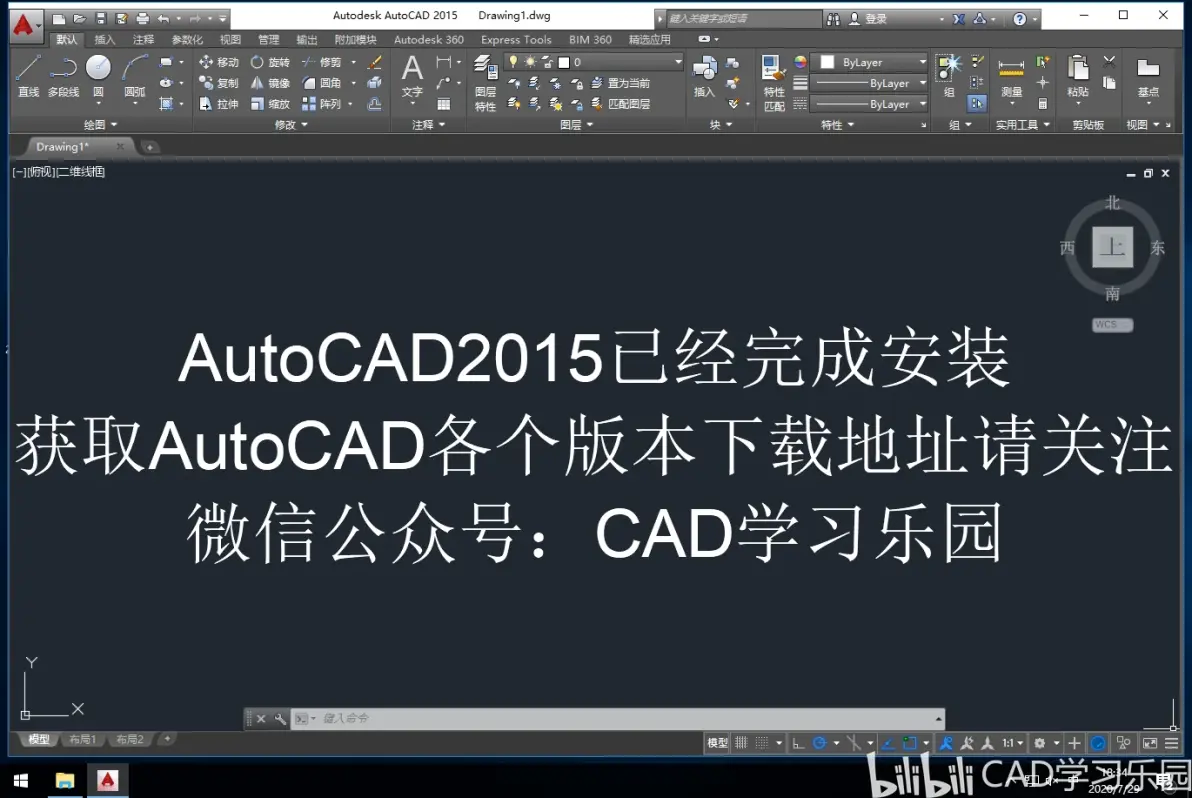Click the 插入 (Insert) block icon

[x=705, y=75]
